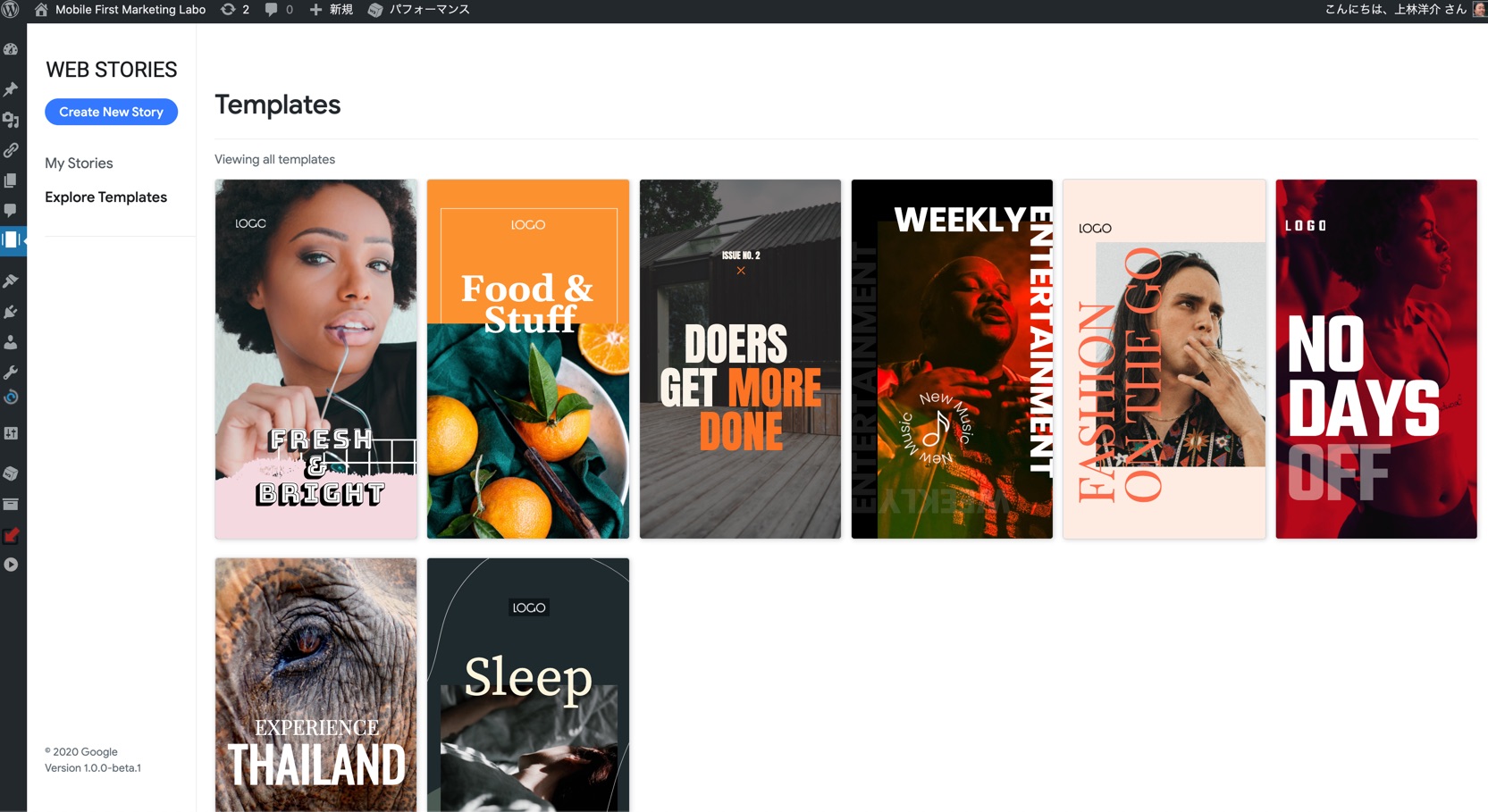Open the パフォーマンス menu in admin bar
Screen dimensions: 1488x812
click(x=419, y=10)
